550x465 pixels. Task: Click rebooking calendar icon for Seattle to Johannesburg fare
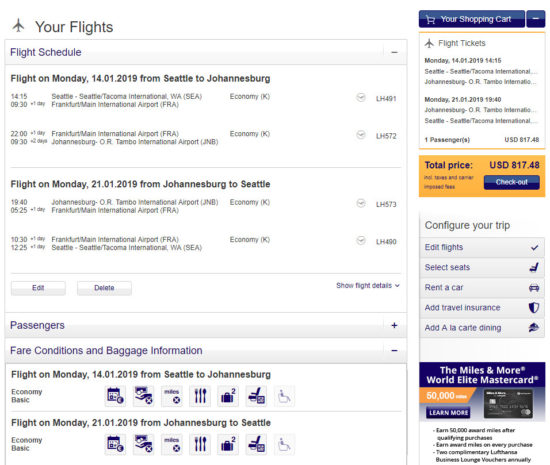(x=115, y=396)
